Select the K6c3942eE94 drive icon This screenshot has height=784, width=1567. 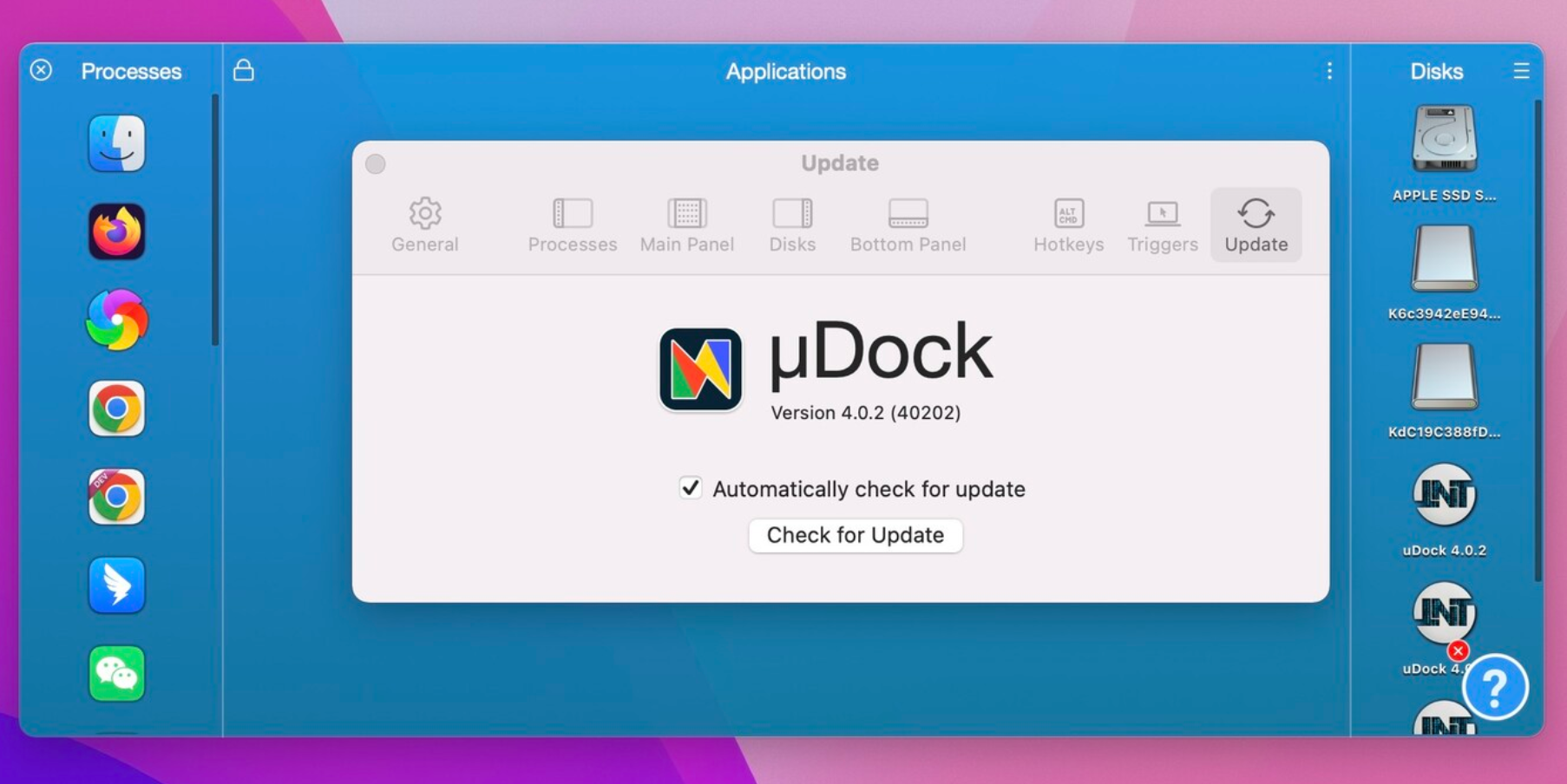coord(1444,258)
